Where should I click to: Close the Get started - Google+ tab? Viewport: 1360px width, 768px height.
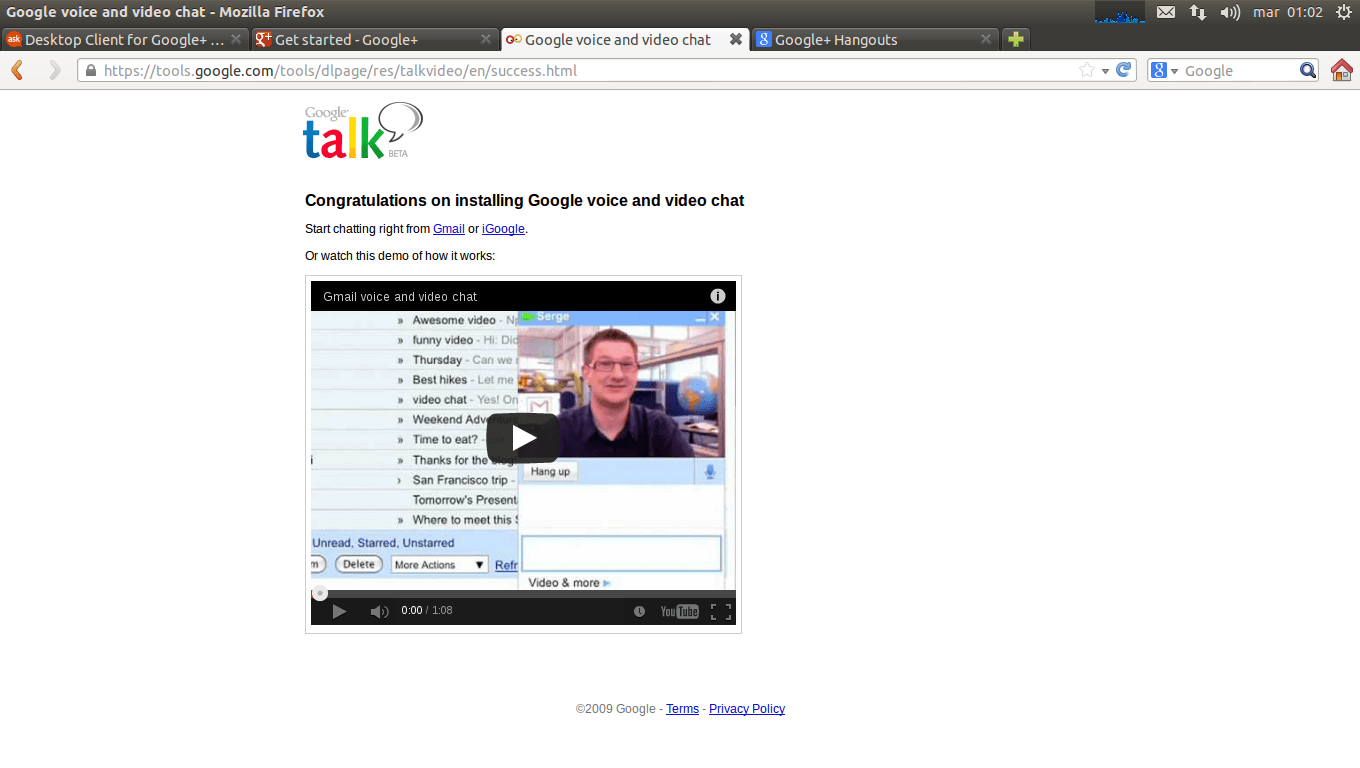tap(486, 39)
